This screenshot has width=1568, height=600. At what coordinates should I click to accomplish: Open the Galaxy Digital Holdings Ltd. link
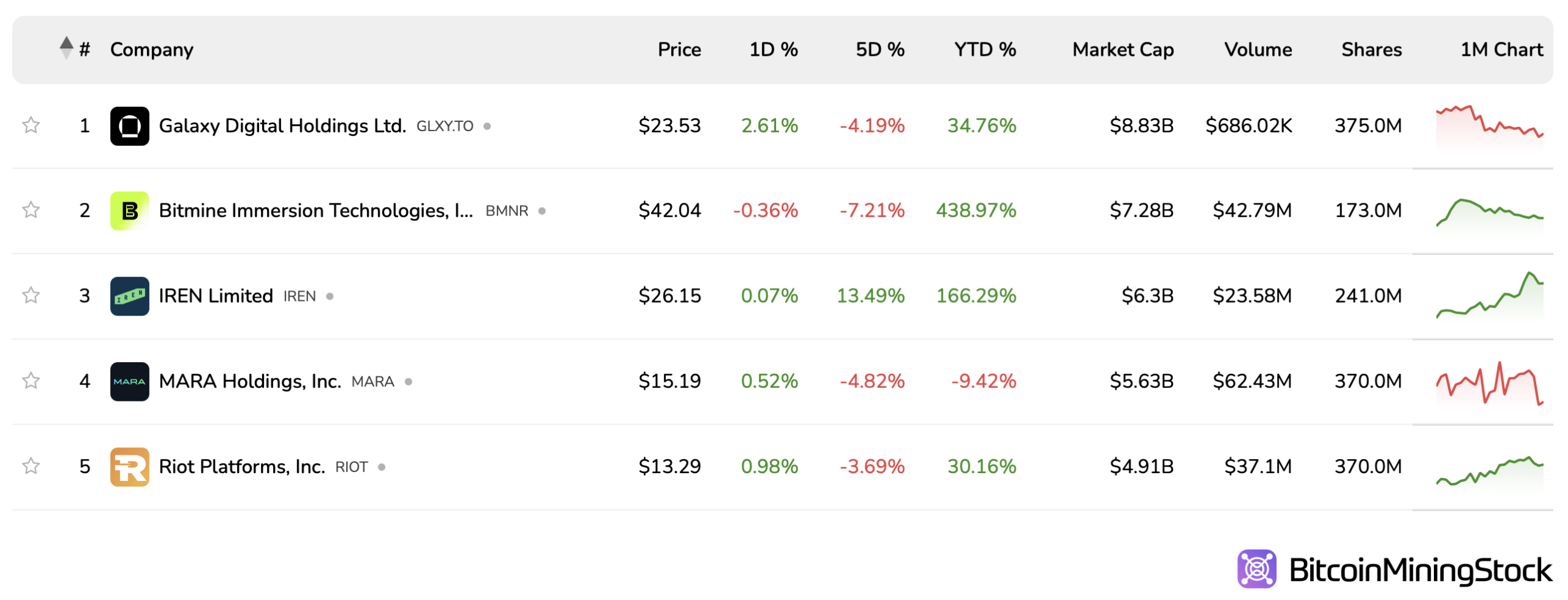(x=282, y=126)
